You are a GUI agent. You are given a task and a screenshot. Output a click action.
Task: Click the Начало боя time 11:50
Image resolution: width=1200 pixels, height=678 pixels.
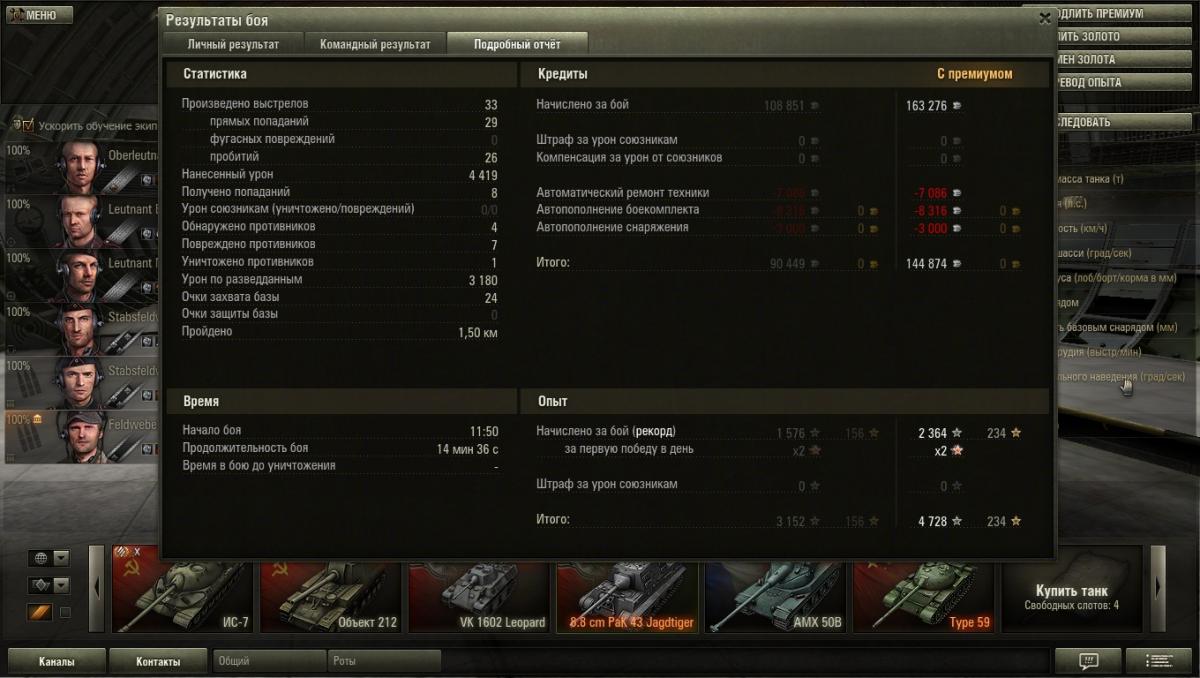[484, 431]
